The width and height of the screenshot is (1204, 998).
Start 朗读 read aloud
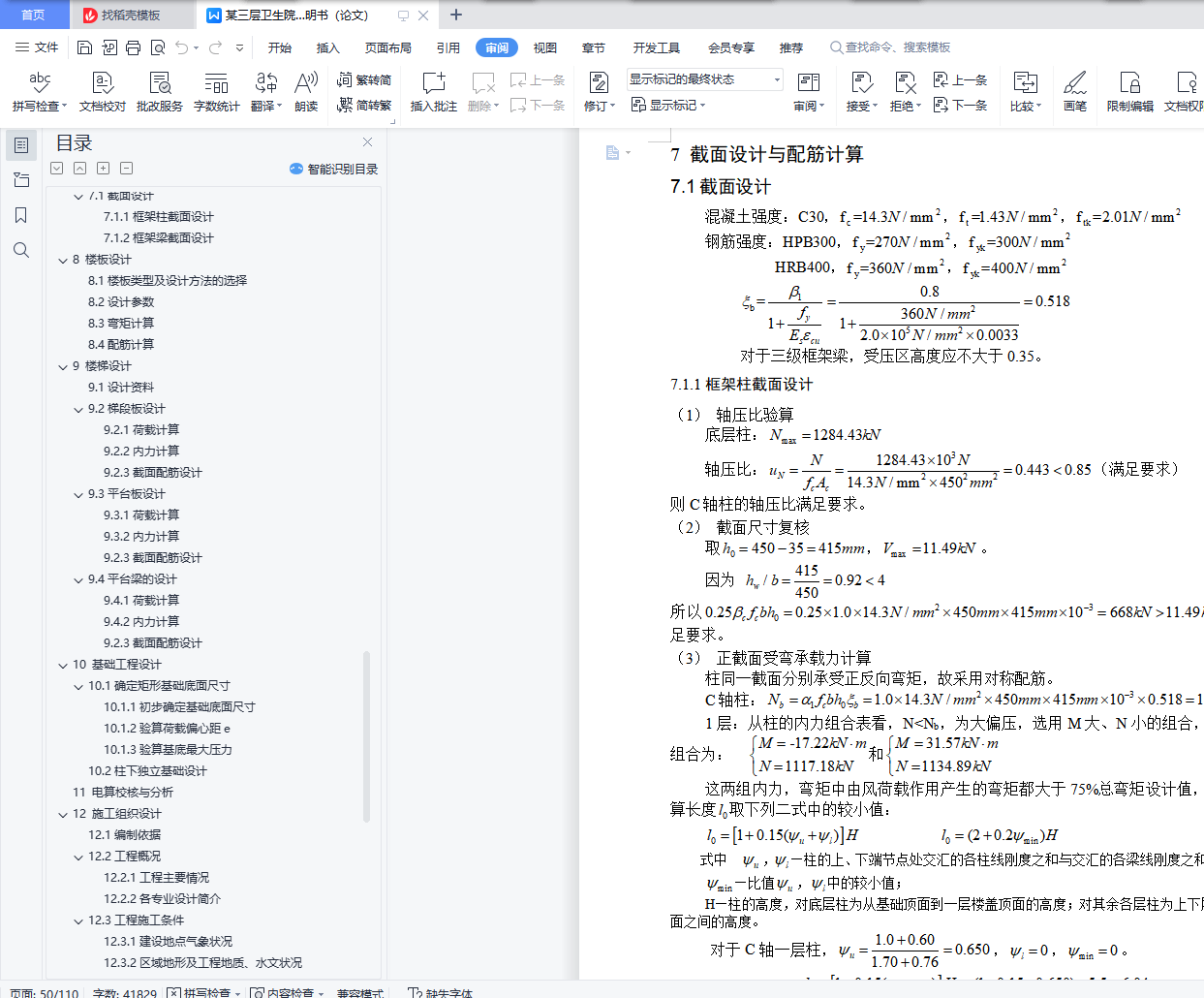click(306, 92)
